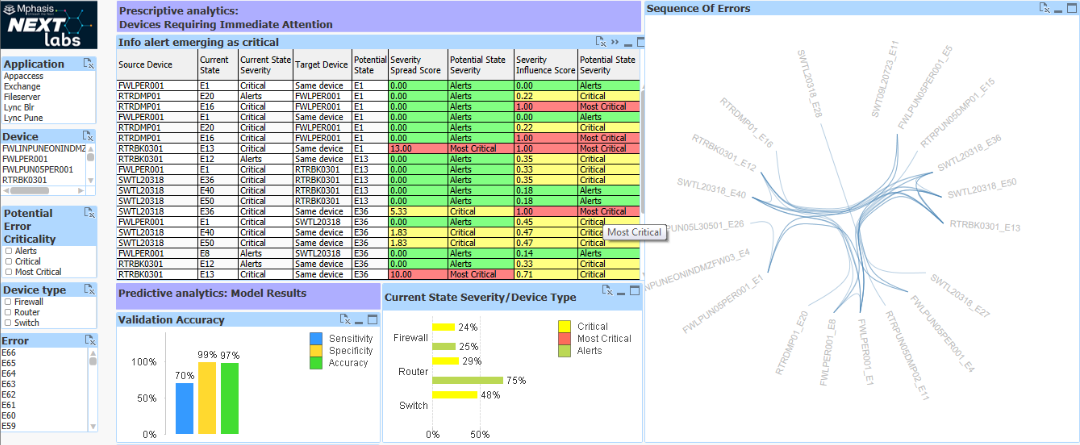Toggle the Router device type checkbox
Image resolution: width=1080 pixels, height=445 pixels.
click(8, 311)
